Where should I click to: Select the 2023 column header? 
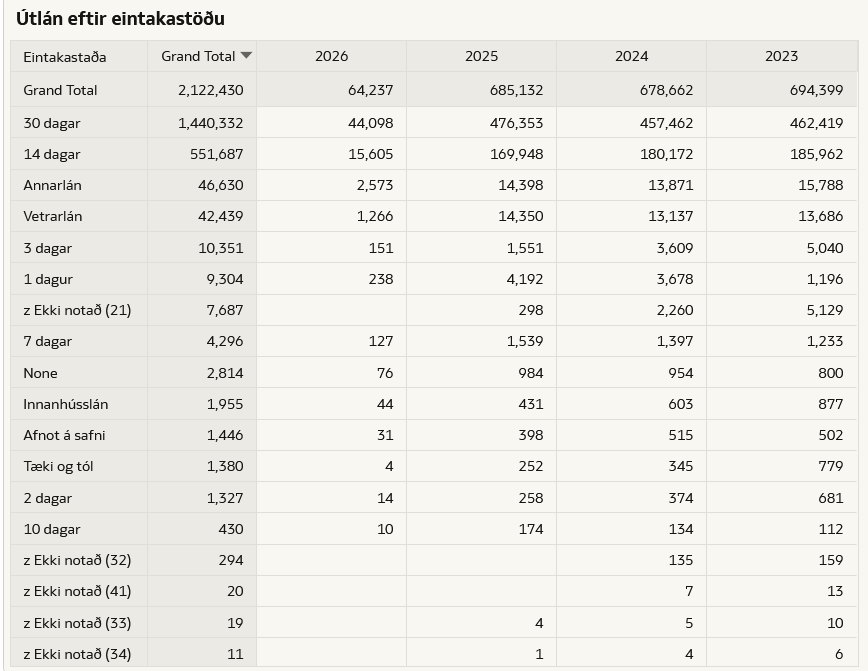click(x=781, y=56)
